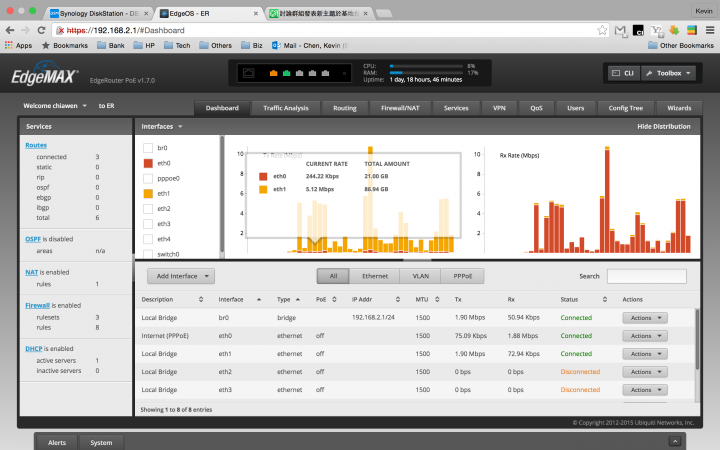Open the Biz bookmarks folder
Screen dimensions: 720x450
252,45
